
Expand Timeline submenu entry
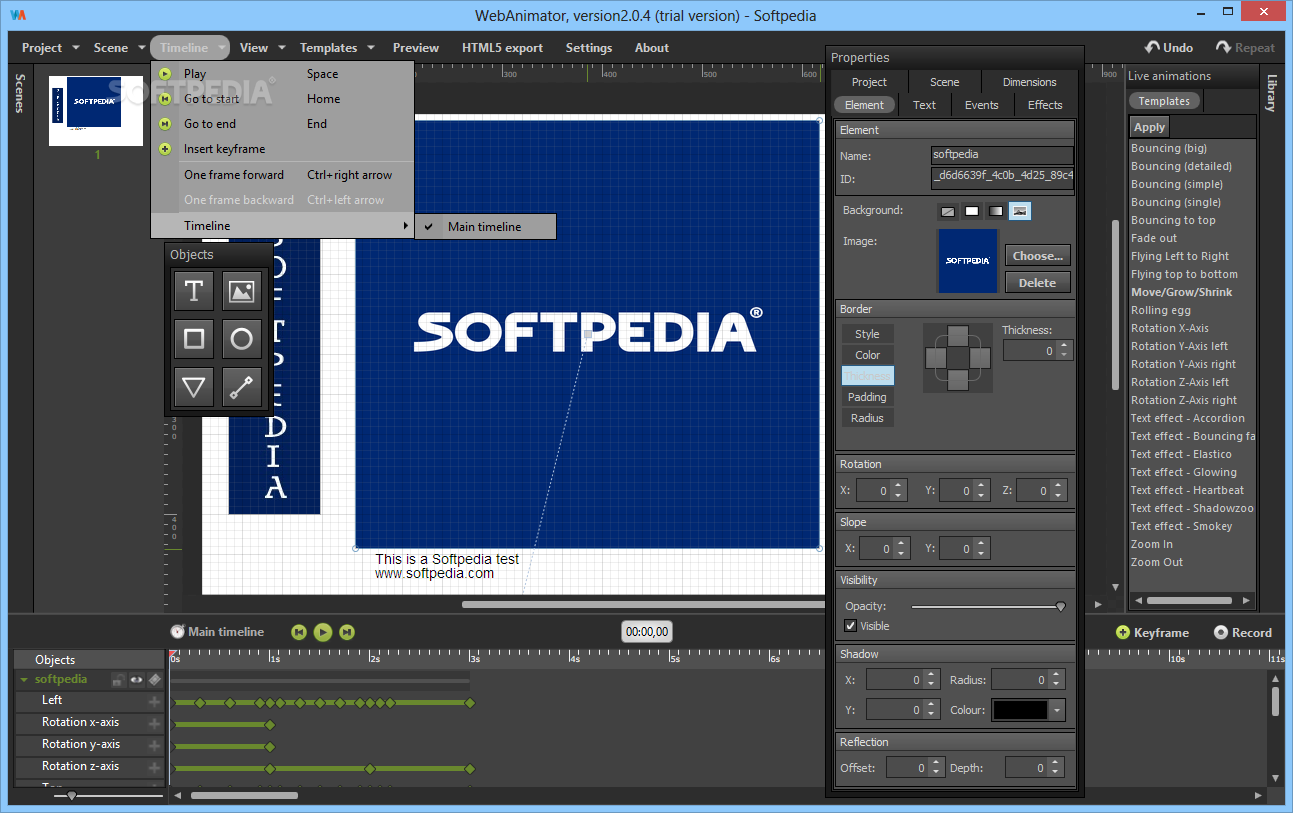(x=282, y=226)
